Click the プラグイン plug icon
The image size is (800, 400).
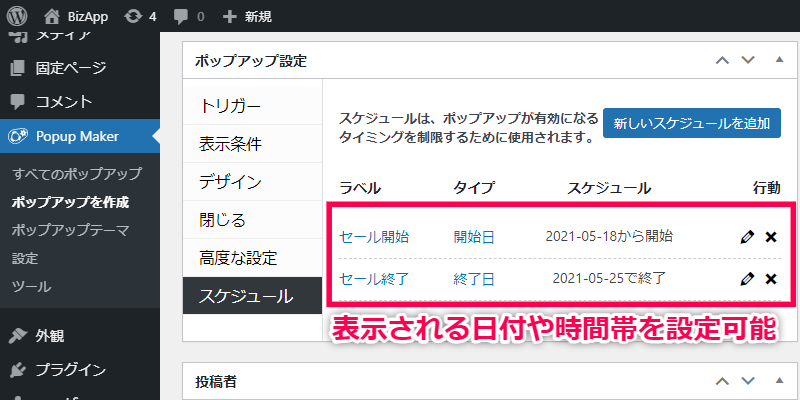point(17,370)
